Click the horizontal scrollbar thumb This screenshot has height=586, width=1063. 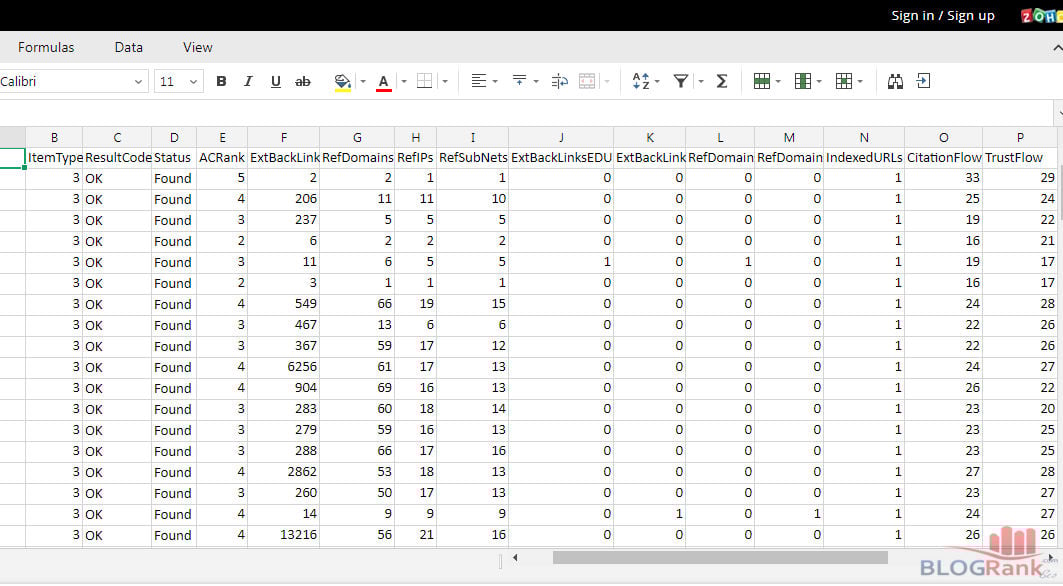(x=720, y=558)
